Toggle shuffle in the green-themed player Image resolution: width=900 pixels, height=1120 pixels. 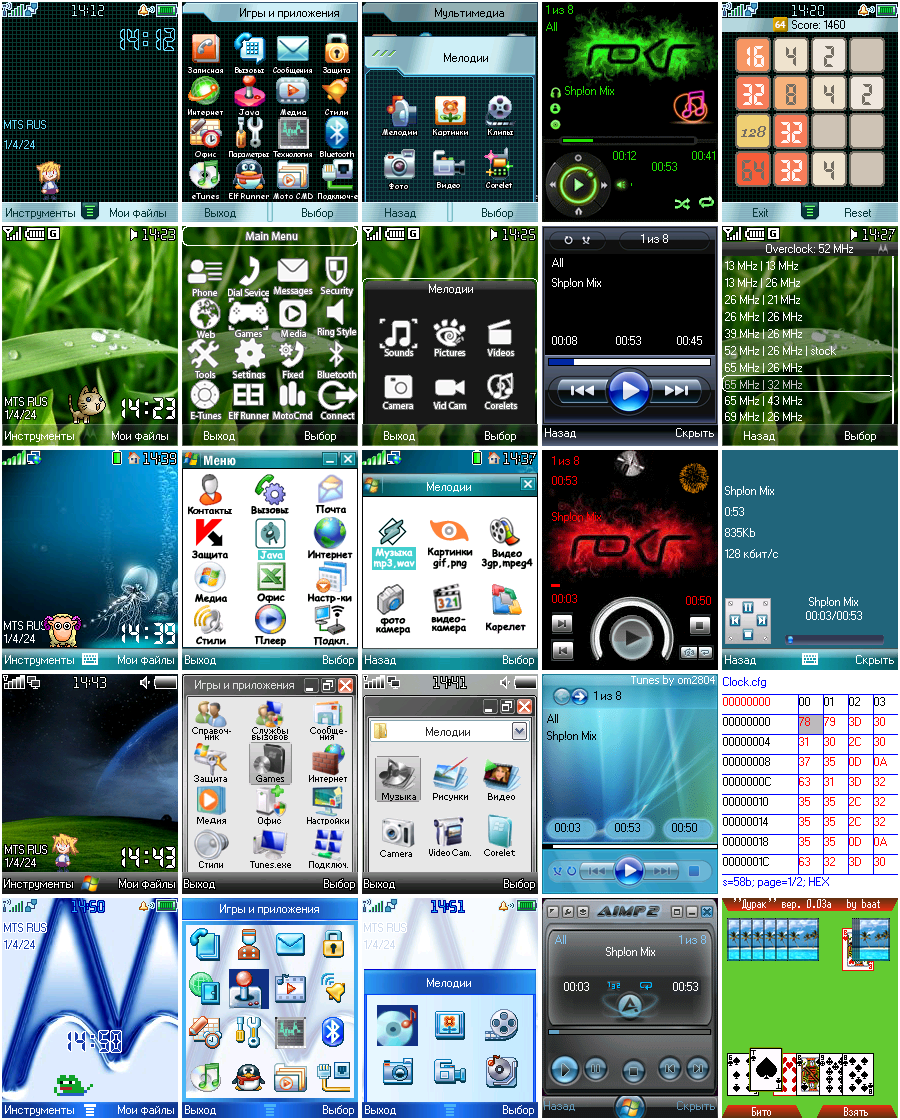(682, 204)
